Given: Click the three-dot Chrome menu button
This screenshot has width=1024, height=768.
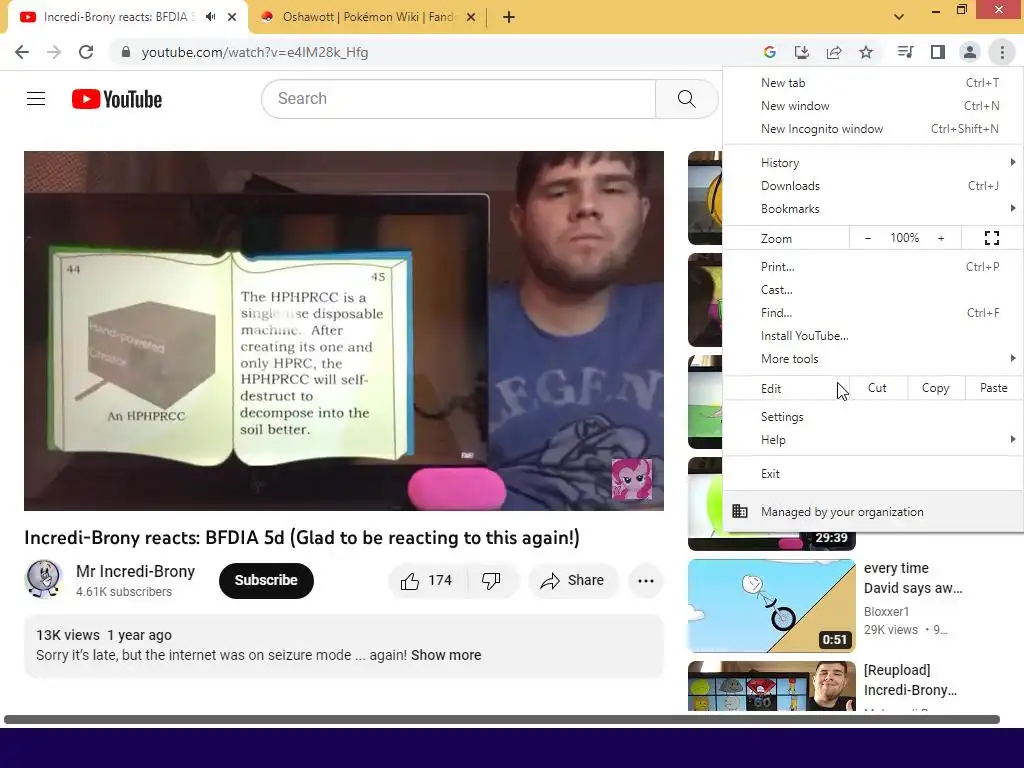Looking at the screenshot, I should point(1002,52).
